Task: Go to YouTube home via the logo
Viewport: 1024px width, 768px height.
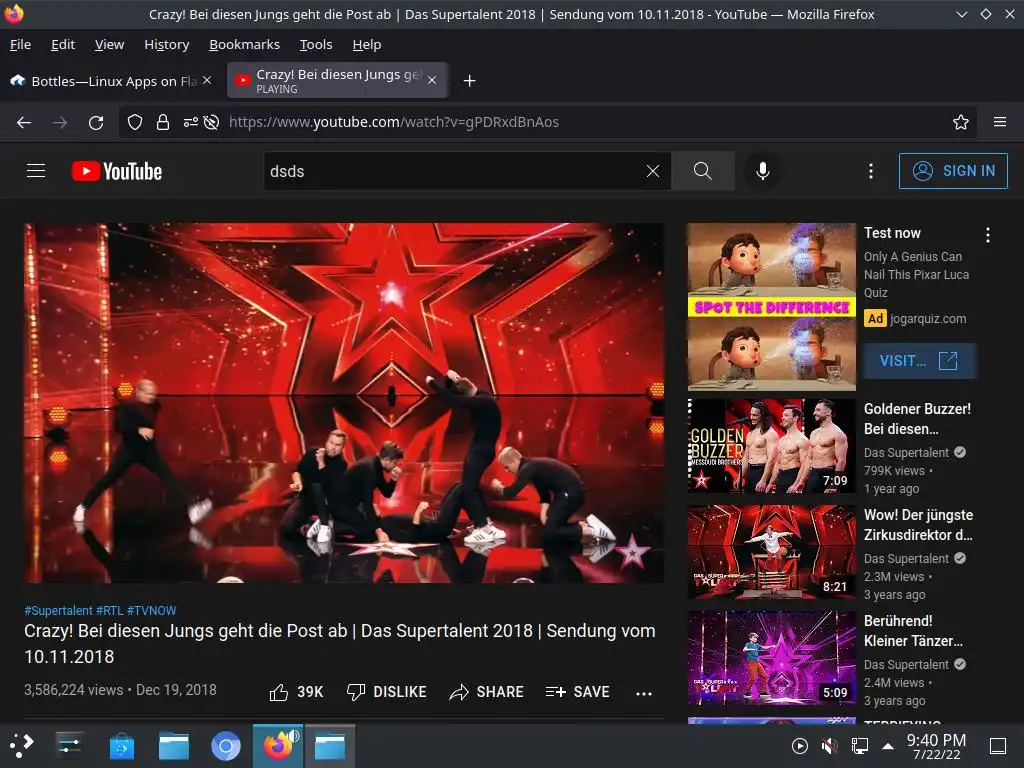Action: coord(117,171)
